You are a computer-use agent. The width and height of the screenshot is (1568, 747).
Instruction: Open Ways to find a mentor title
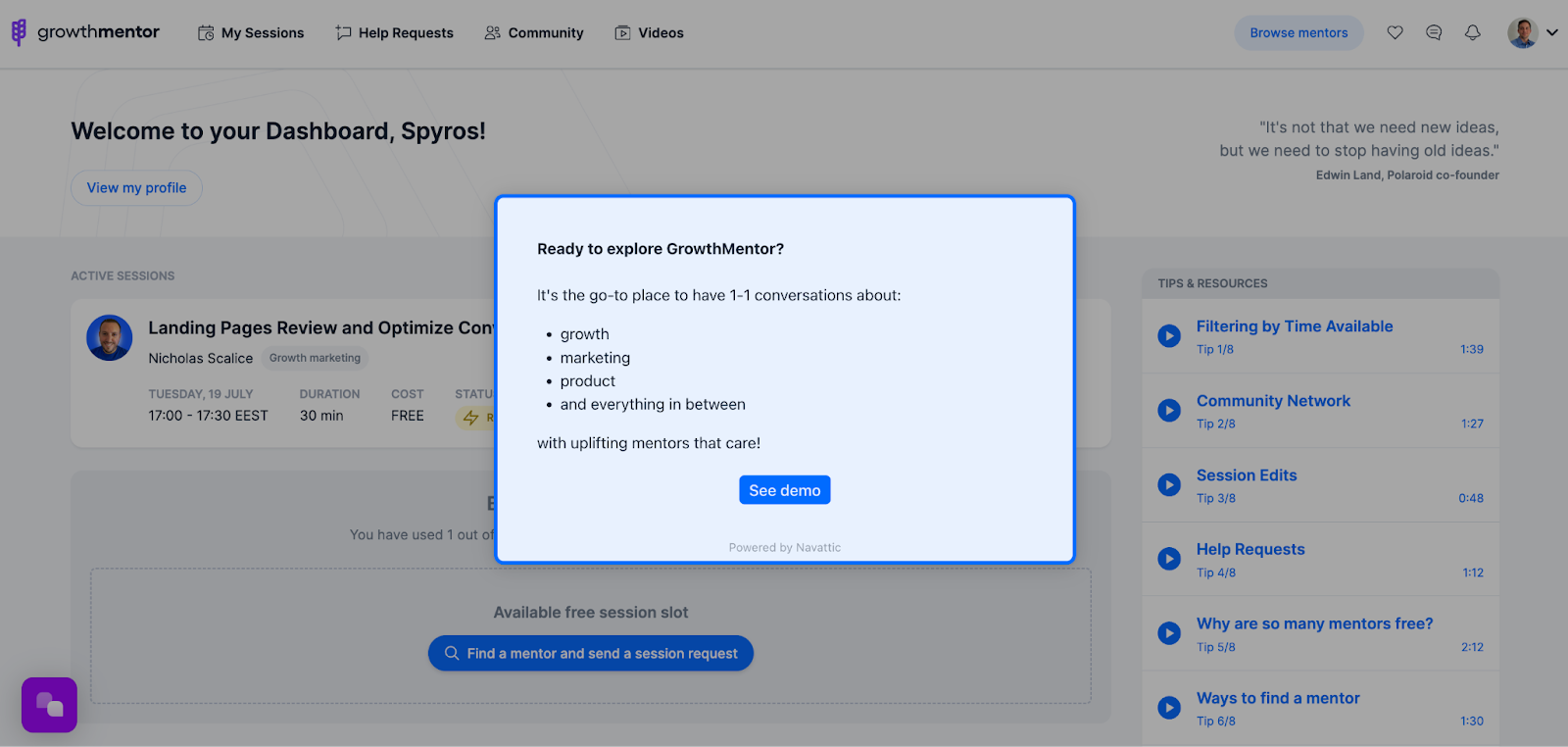[1278, 698]
